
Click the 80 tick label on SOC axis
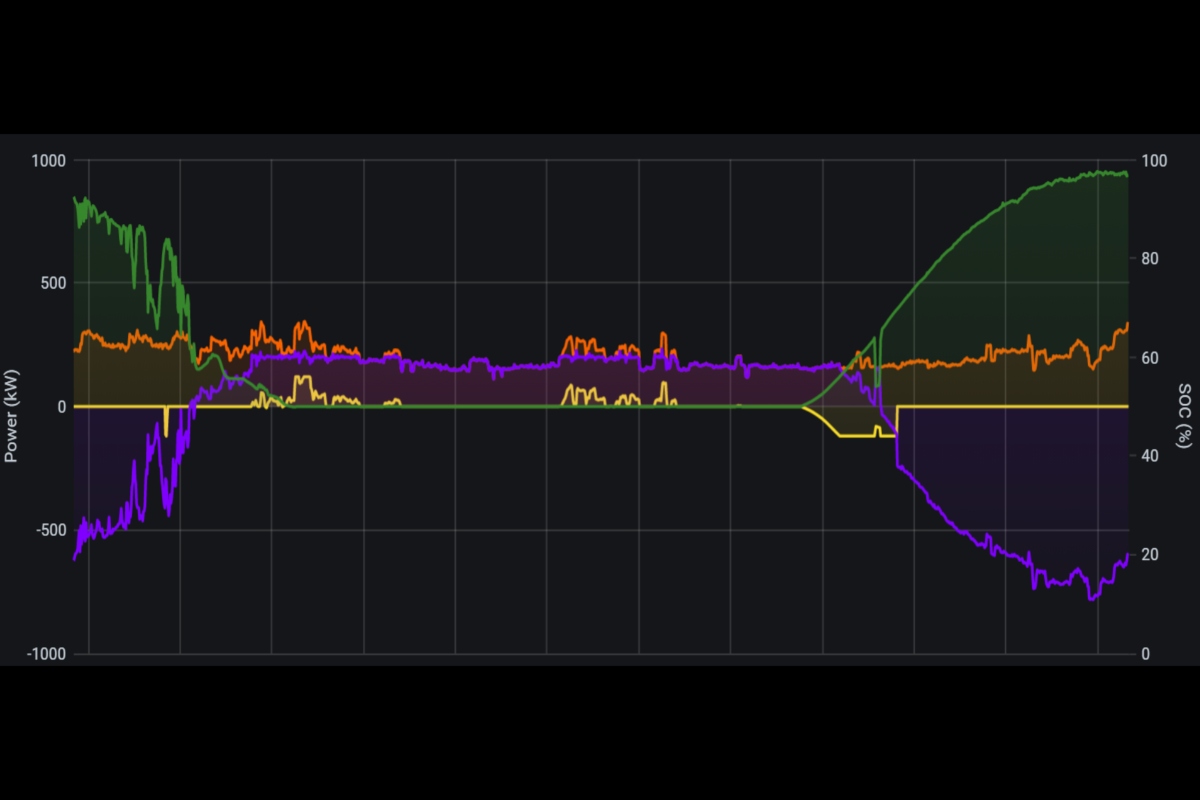pyautogui.click(x=1149, y=259)
